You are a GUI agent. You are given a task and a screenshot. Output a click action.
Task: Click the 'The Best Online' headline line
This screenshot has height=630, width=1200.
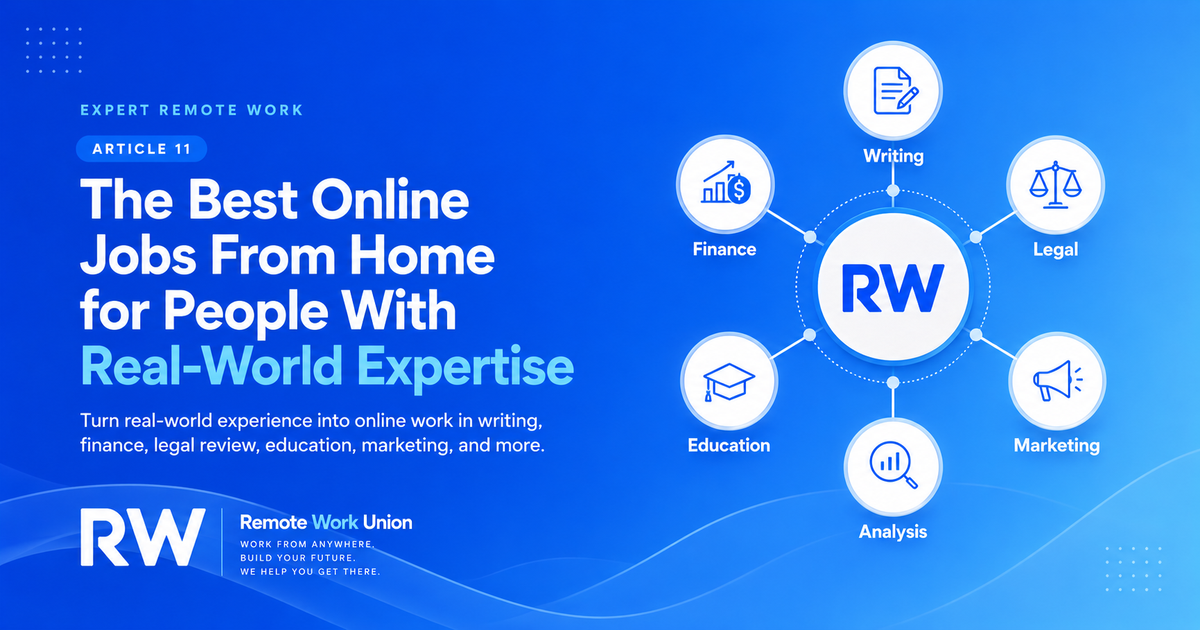(274, 202)
